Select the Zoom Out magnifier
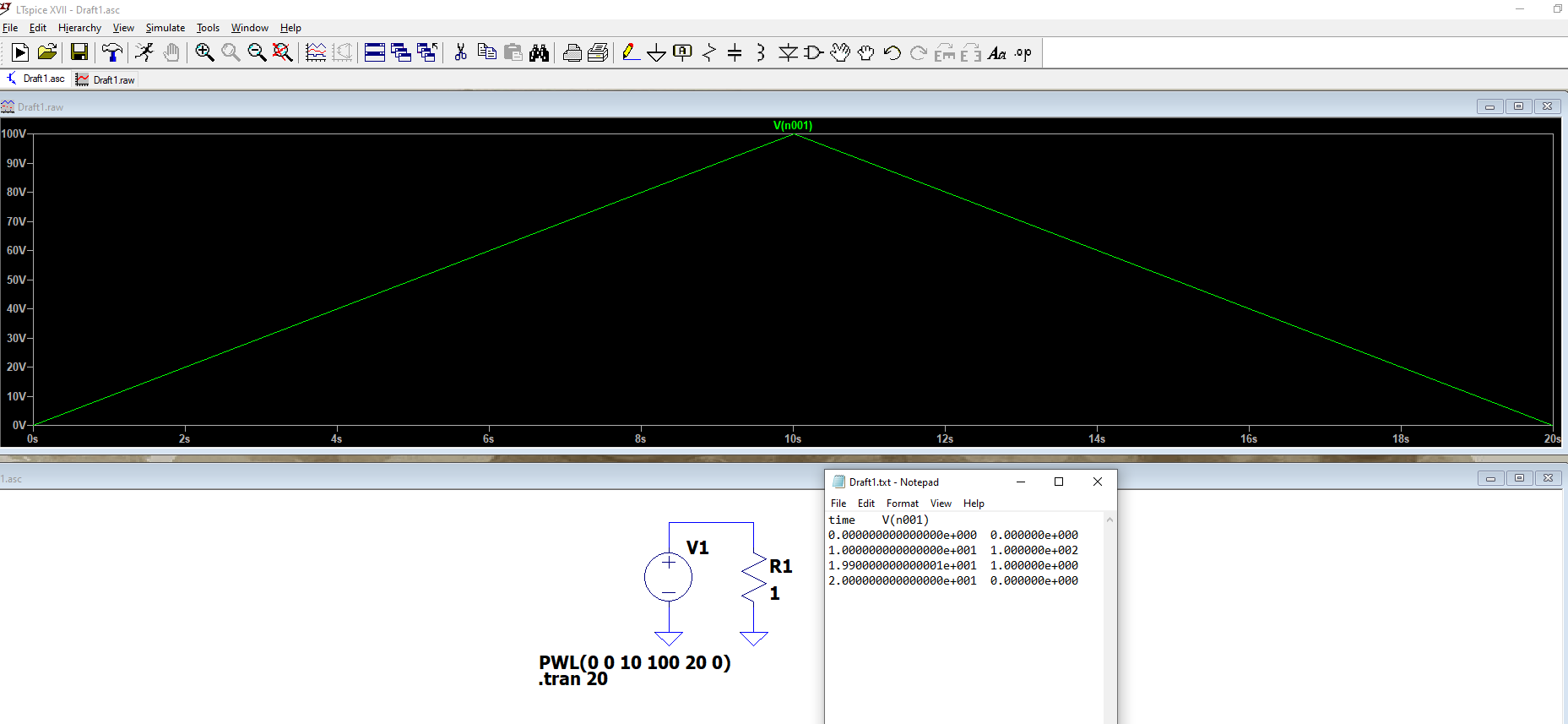Viewport: 1568px width, 724px height. coord(257,53)
